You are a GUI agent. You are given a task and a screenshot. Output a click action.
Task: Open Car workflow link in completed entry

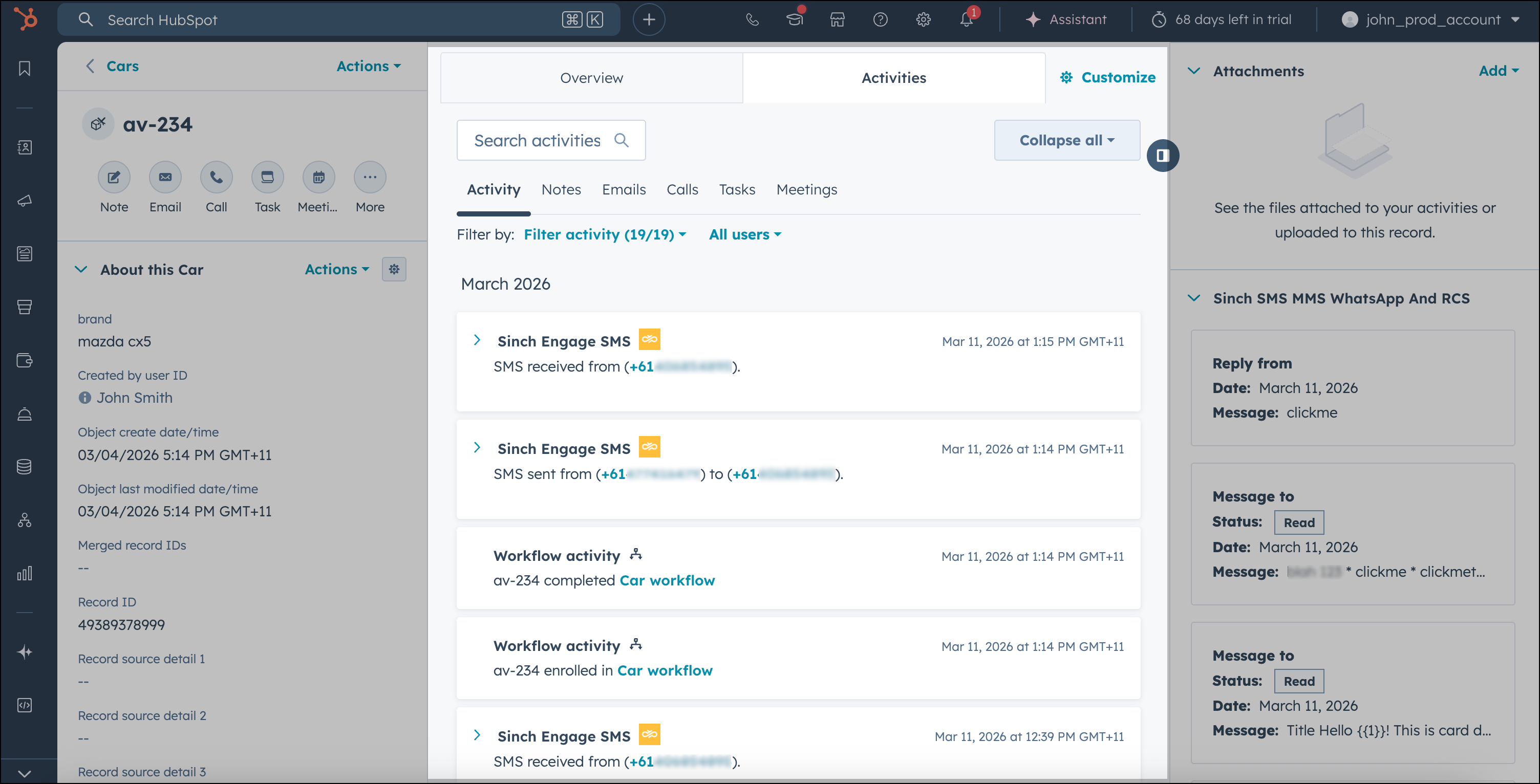pyautogui.click(x=667, y=580)
